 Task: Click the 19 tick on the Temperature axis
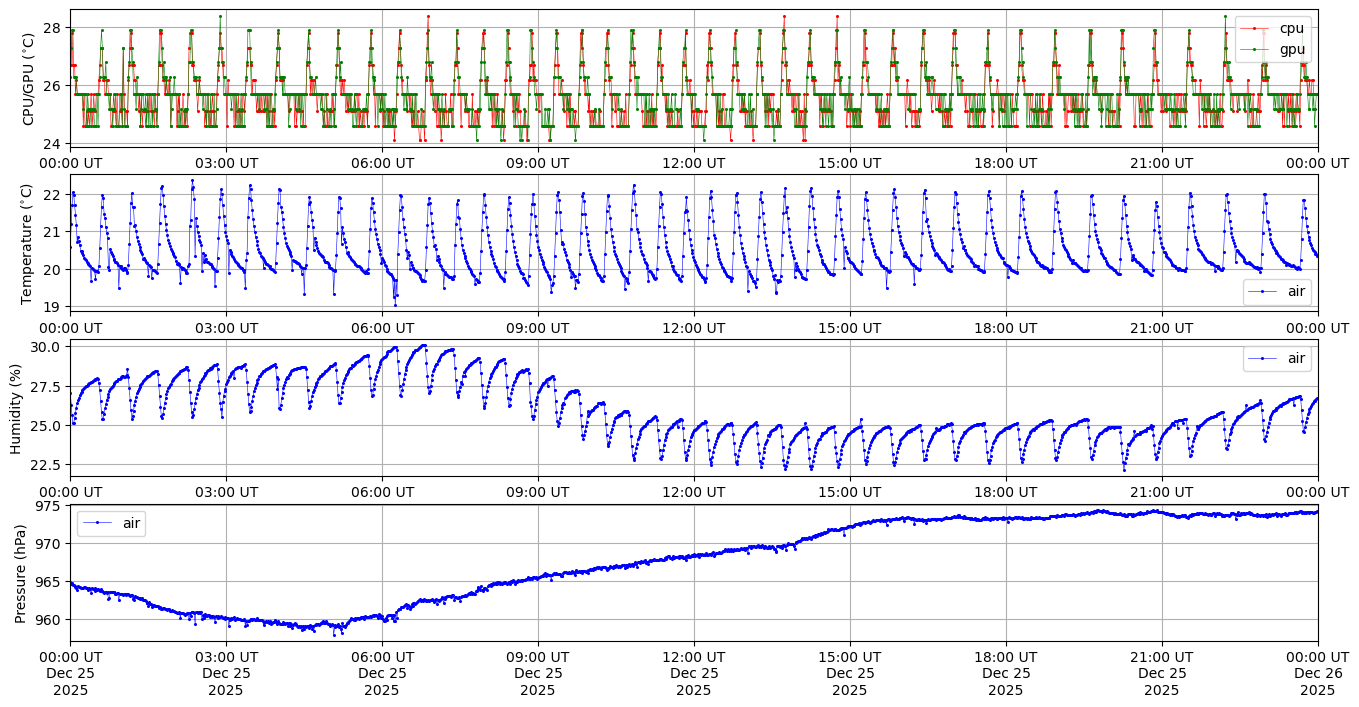tap(52, 307)
